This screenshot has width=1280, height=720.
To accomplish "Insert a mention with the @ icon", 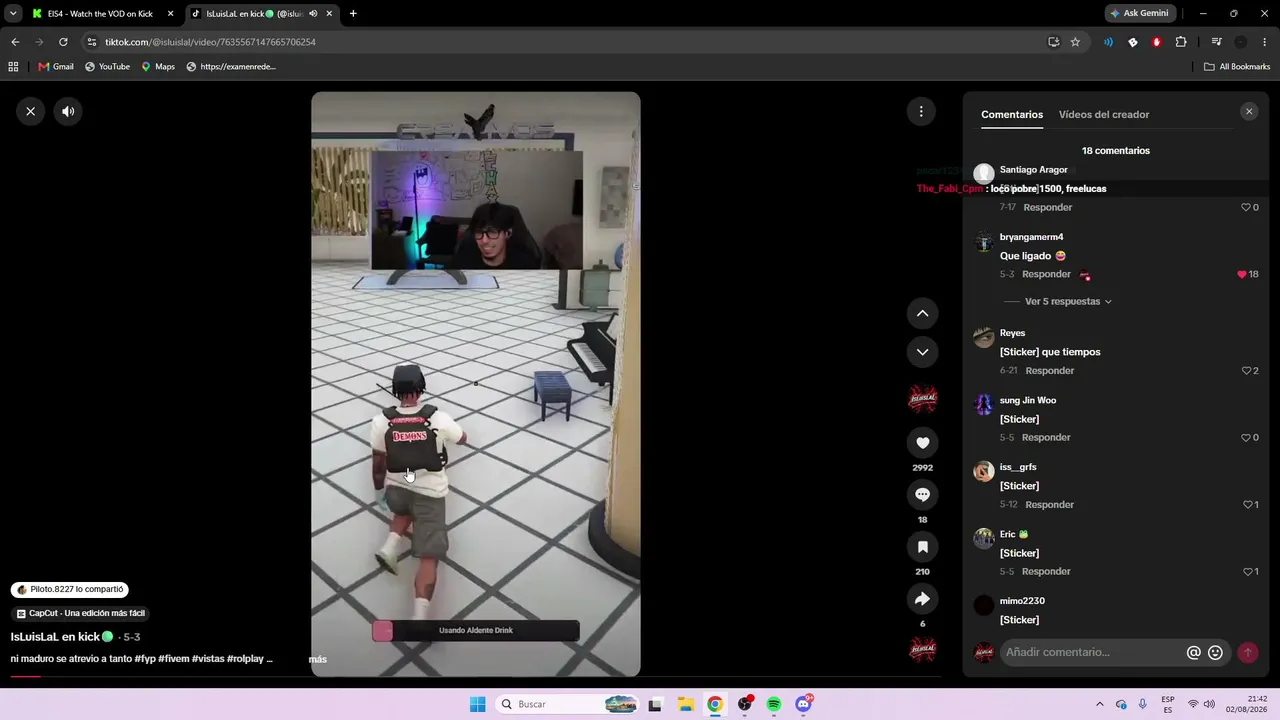I will point(1193,652).
